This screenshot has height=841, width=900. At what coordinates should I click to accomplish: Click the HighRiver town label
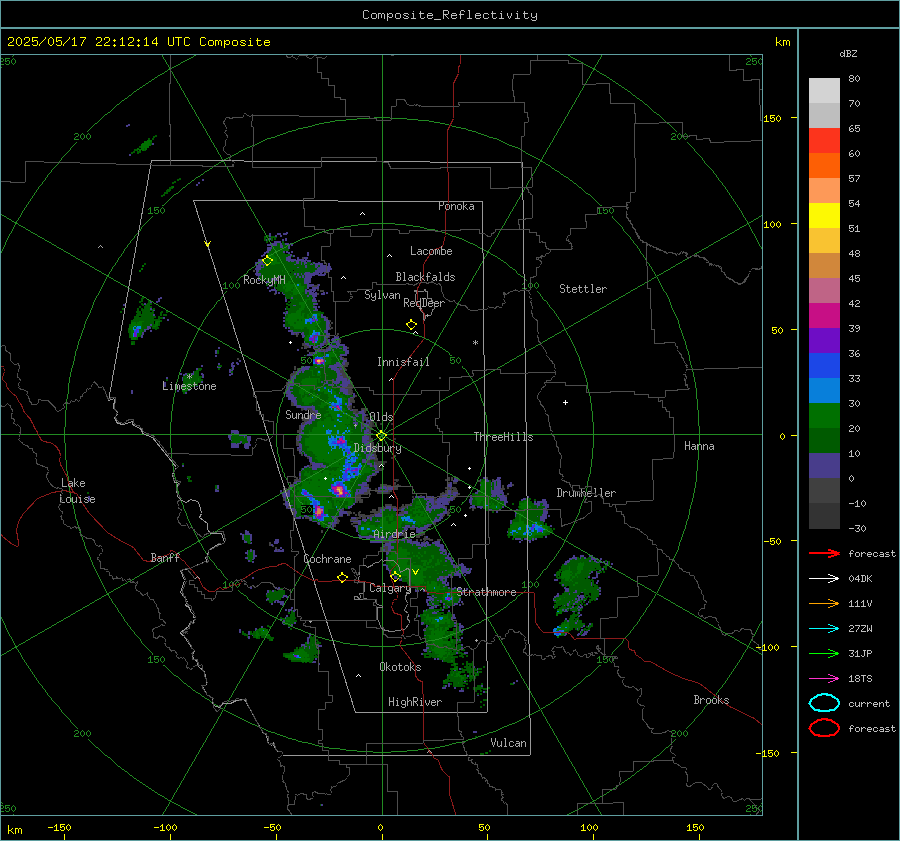point(415,702)
